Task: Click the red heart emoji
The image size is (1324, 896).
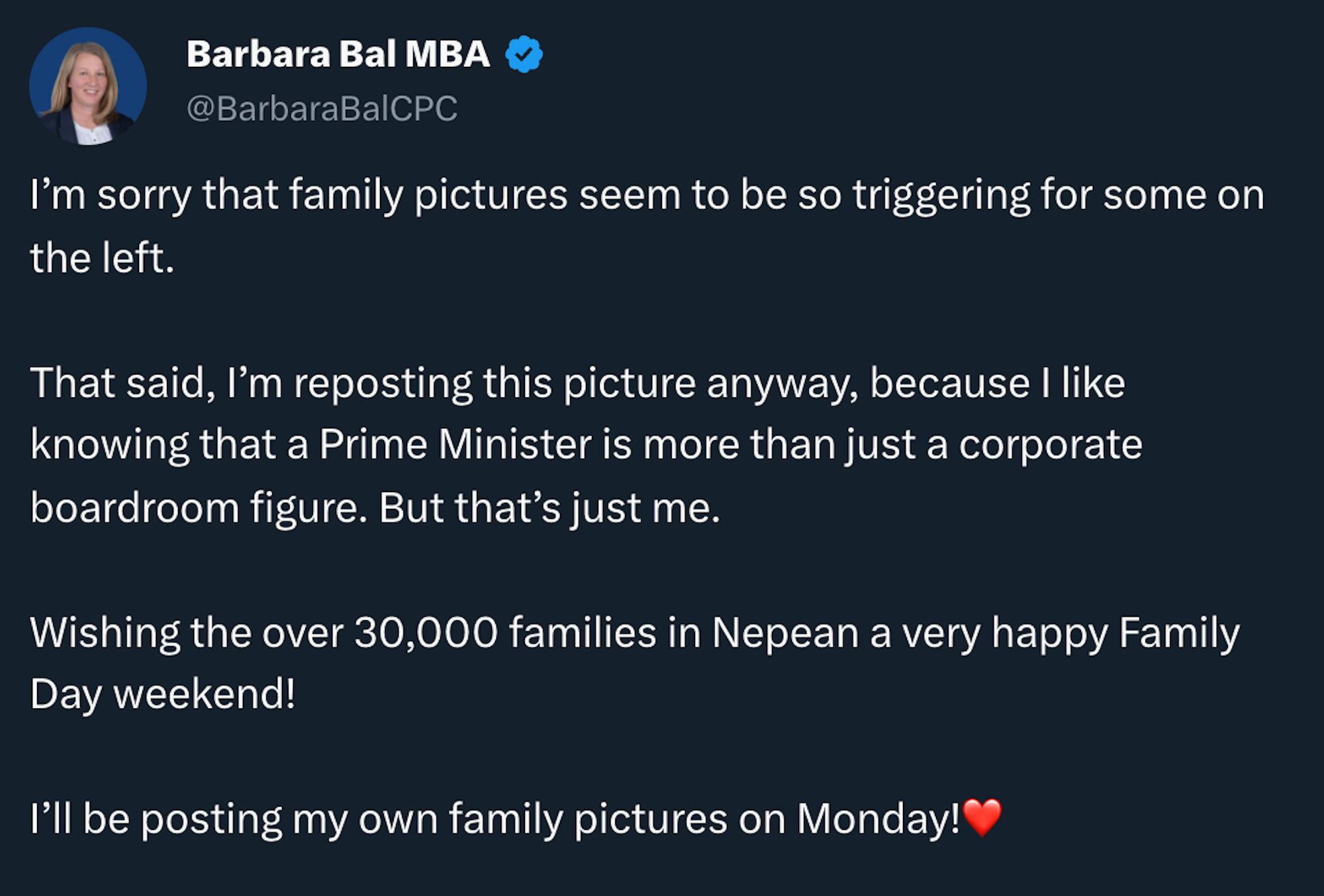Action: 982,817
